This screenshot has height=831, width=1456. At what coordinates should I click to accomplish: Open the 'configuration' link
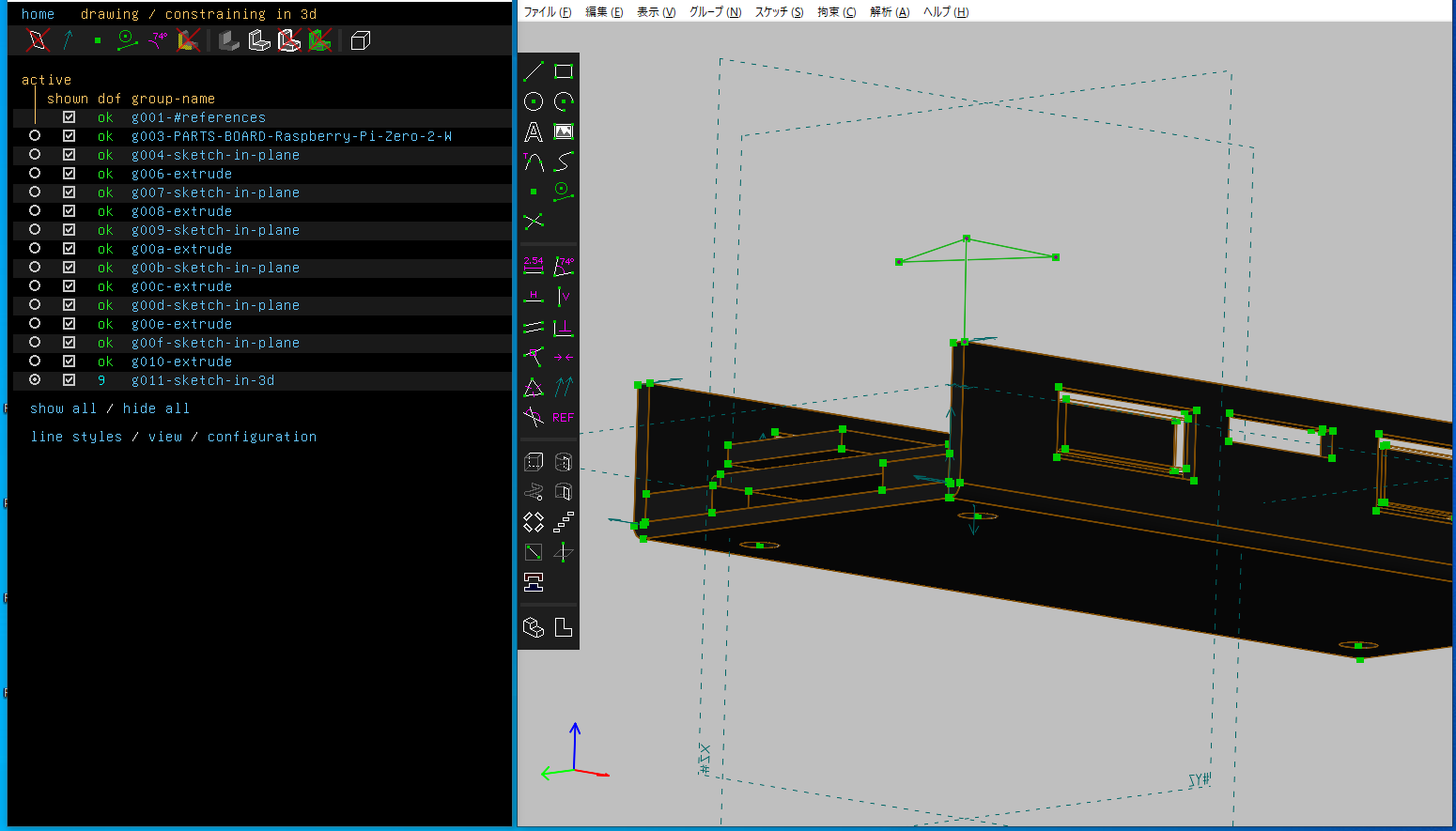(261, 437)
